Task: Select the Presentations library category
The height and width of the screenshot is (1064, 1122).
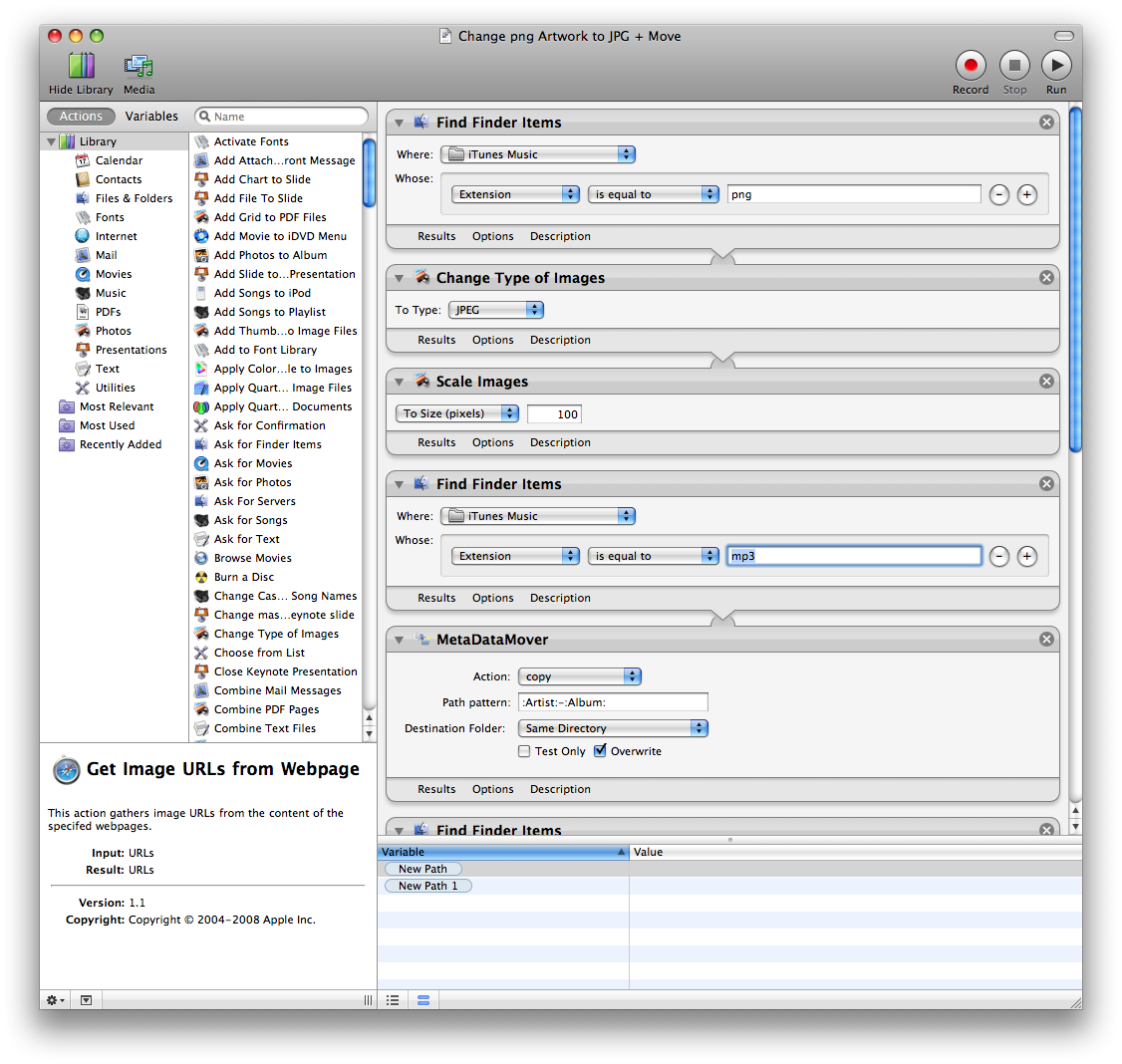Action: click(x=131, y=350)
